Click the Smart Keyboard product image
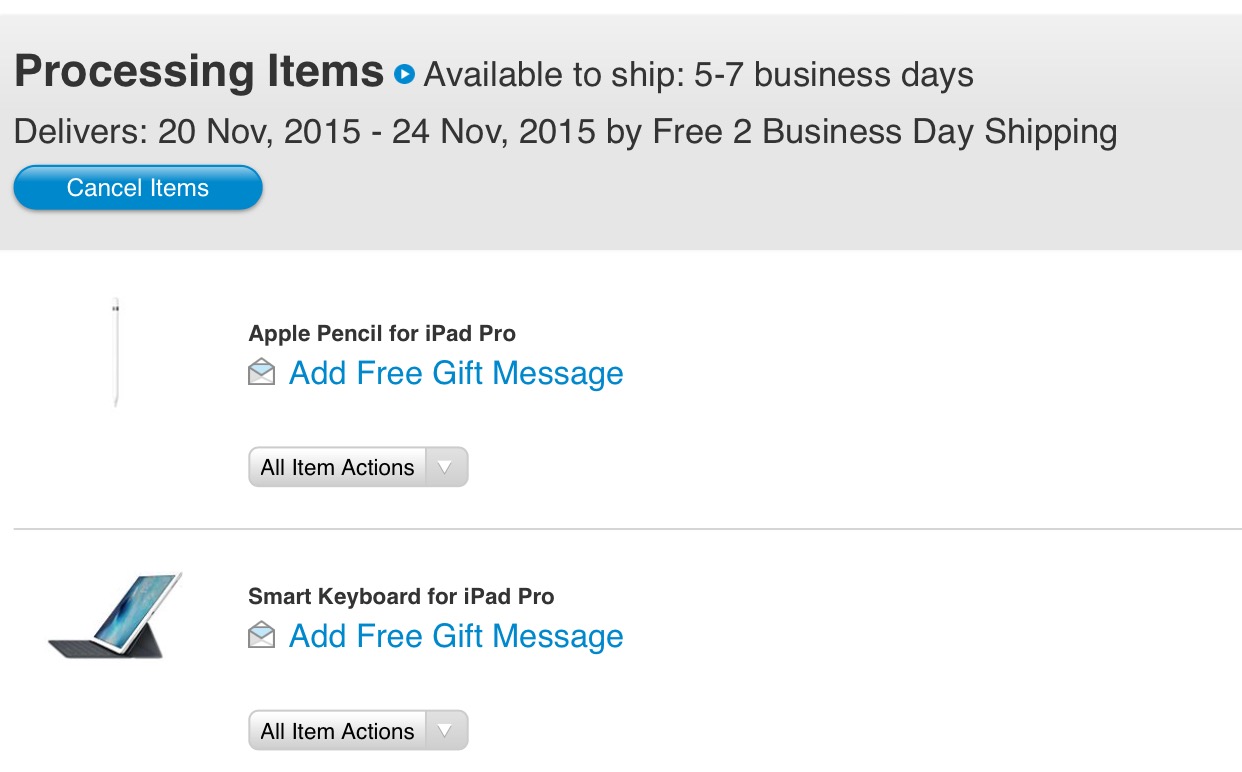The width and height of the screenshot is (1242, 772). 113,615
